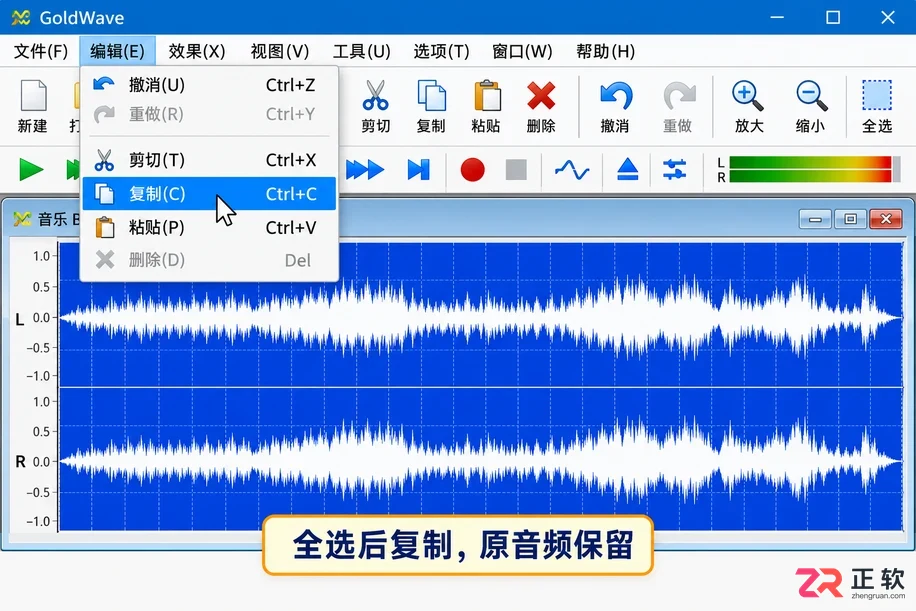Choose 粘贴(P) from the edit menu
Viewport: 916px width, 611px height.
click(x=209, y=227)
